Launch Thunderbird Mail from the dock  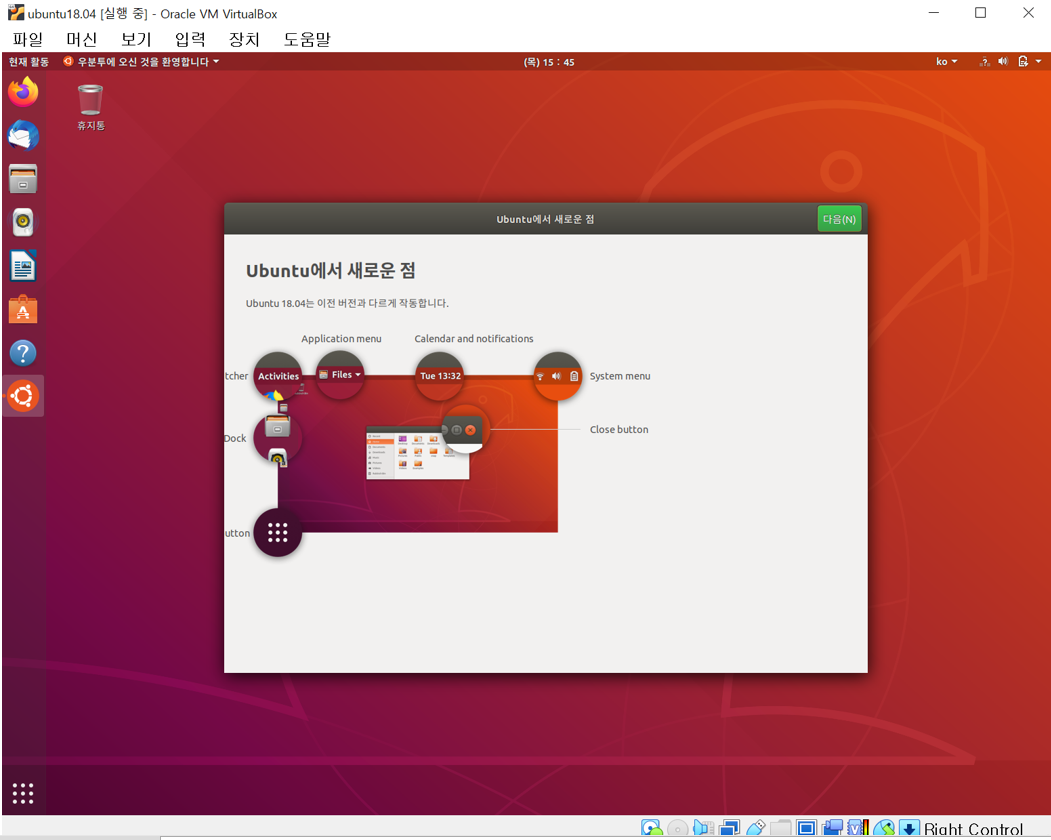pos(23,135)
